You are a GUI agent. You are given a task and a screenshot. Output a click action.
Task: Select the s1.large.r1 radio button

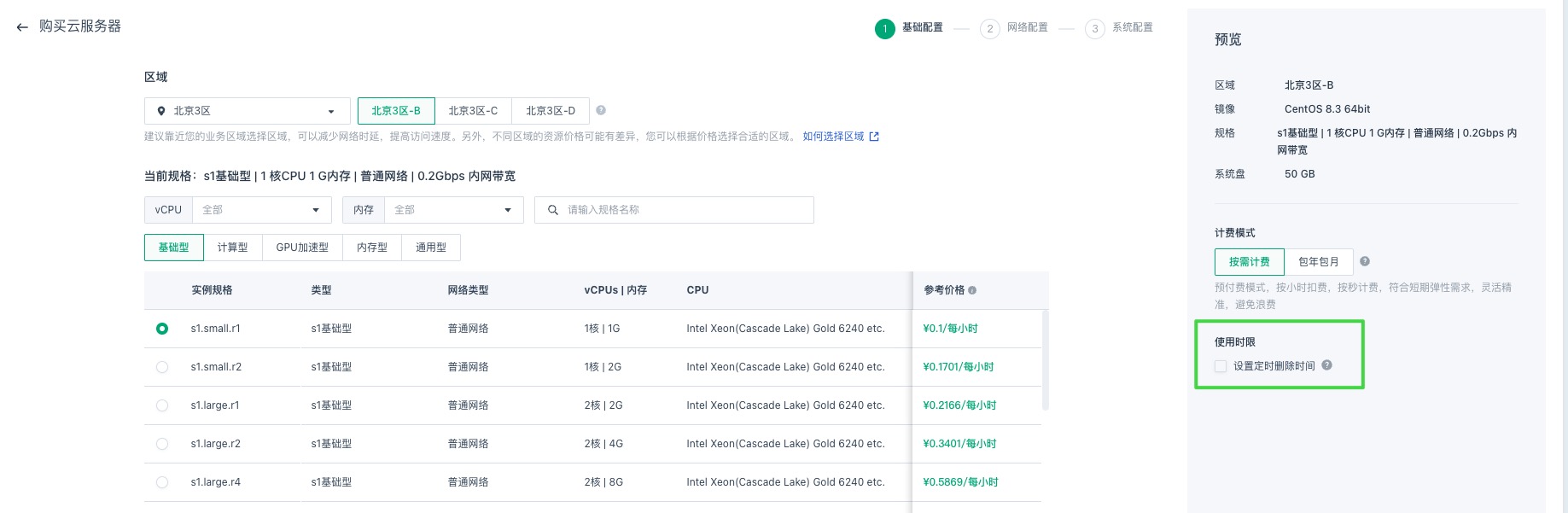(162, 405)
